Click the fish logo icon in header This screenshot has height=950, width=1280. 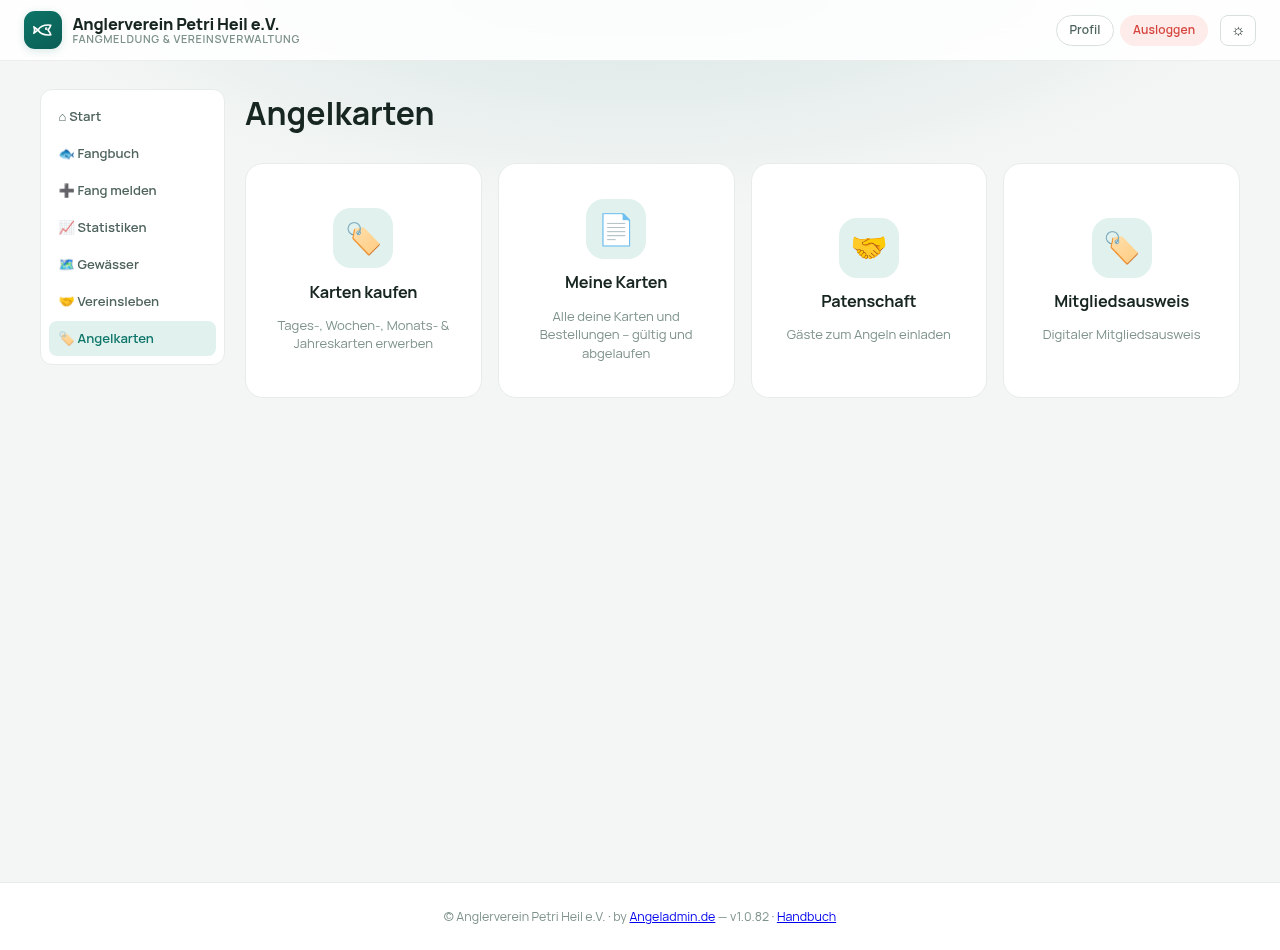pyautogui.click(x=43, y=30)
